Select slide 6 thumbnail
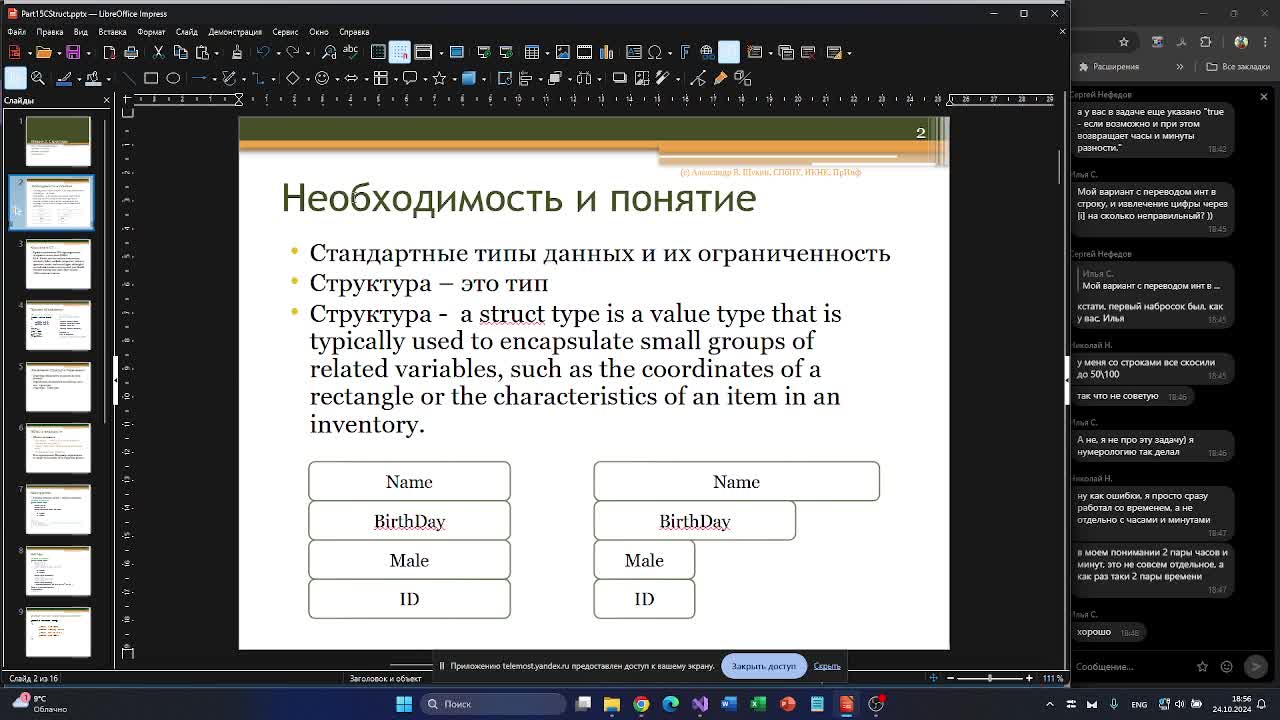This screenshot has width=1280, height=720. click(58, 447)
